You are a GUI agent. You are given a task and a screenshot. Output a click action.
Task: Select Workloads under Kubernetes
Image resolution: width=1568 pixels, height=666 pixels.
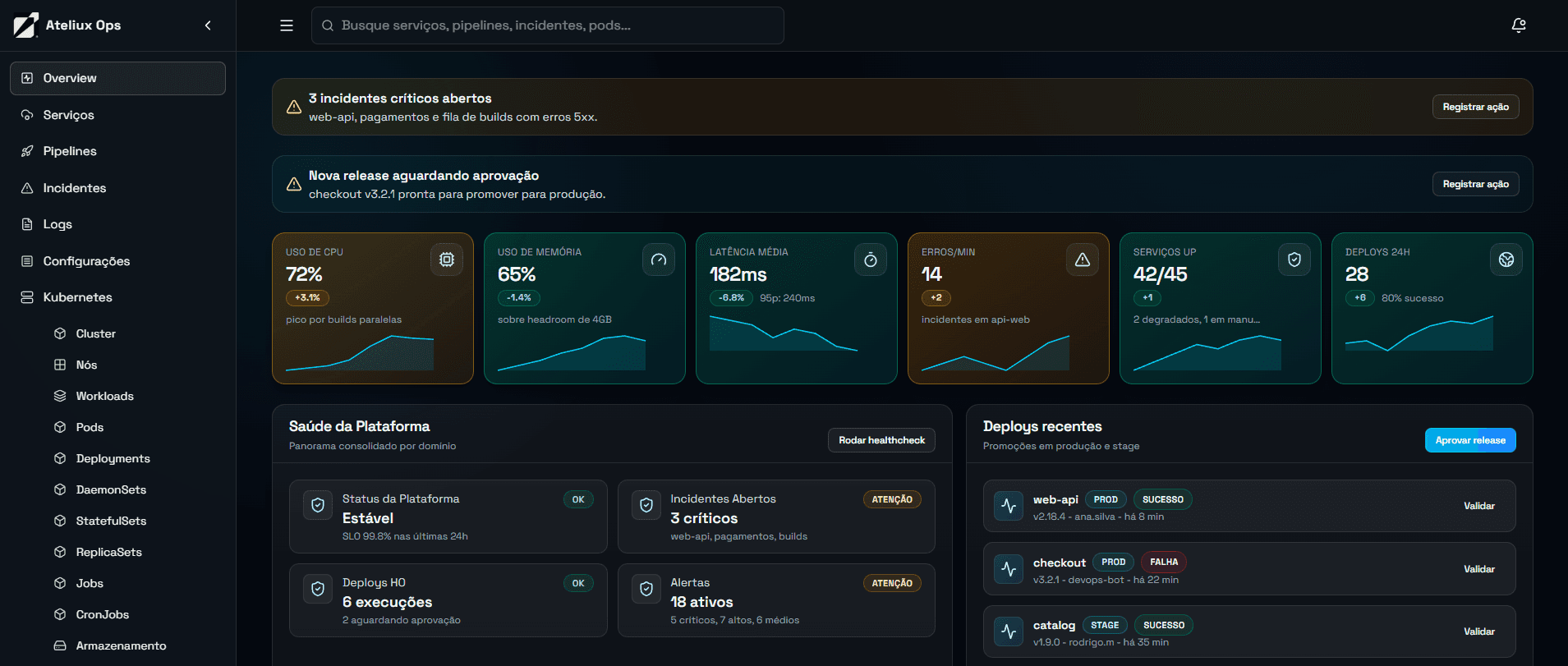point(134,396)
